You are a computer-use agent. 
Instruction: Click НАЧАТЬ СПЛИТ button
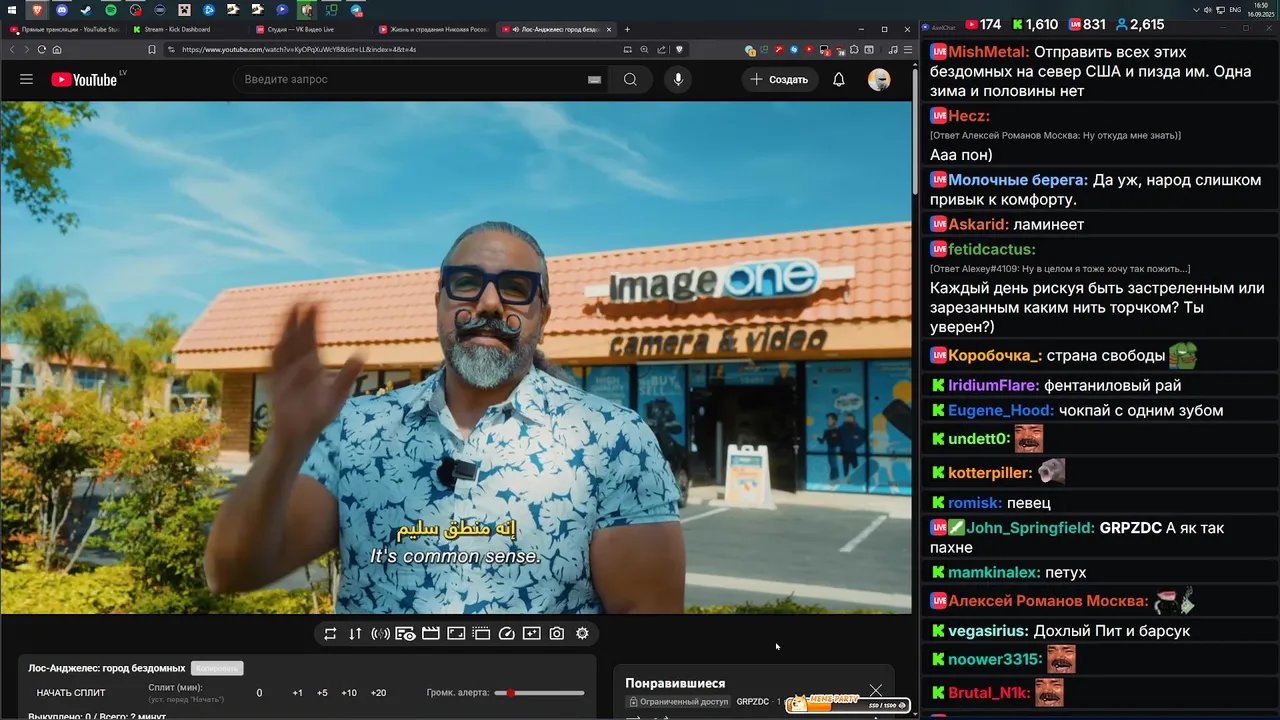click(71, 693)
